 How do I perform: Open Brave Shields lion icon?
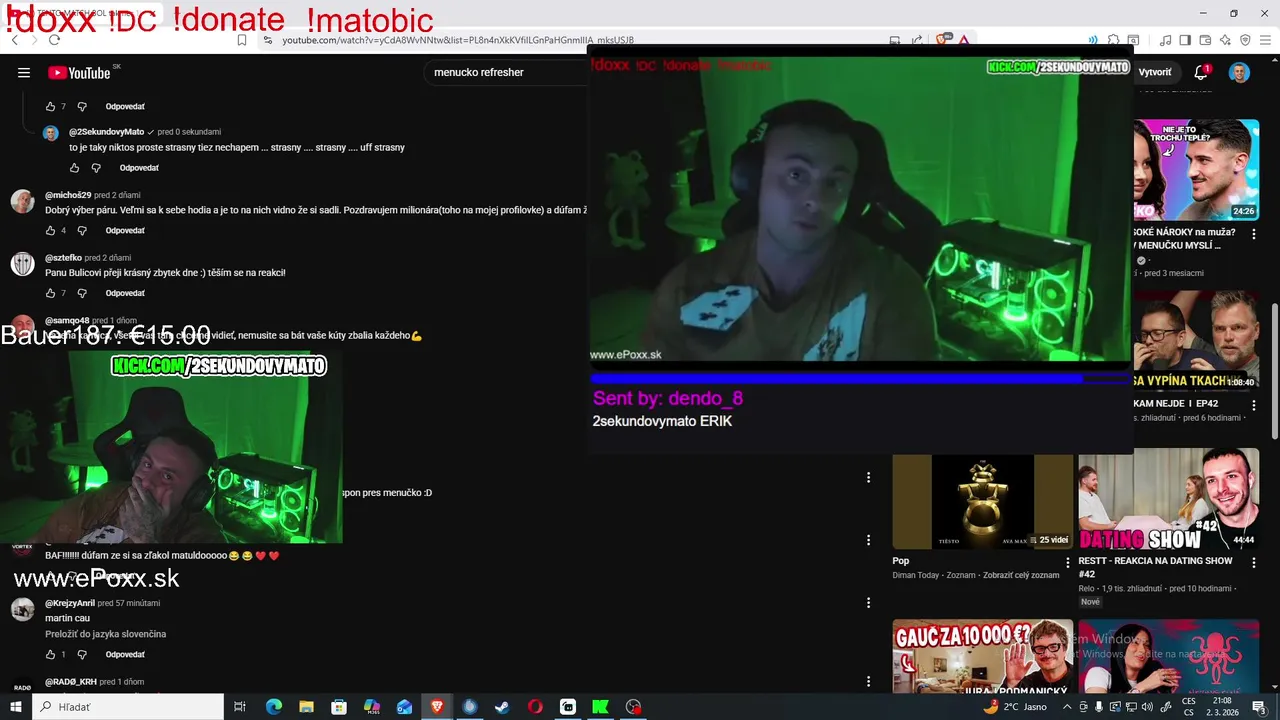click(x=942, y=40)
